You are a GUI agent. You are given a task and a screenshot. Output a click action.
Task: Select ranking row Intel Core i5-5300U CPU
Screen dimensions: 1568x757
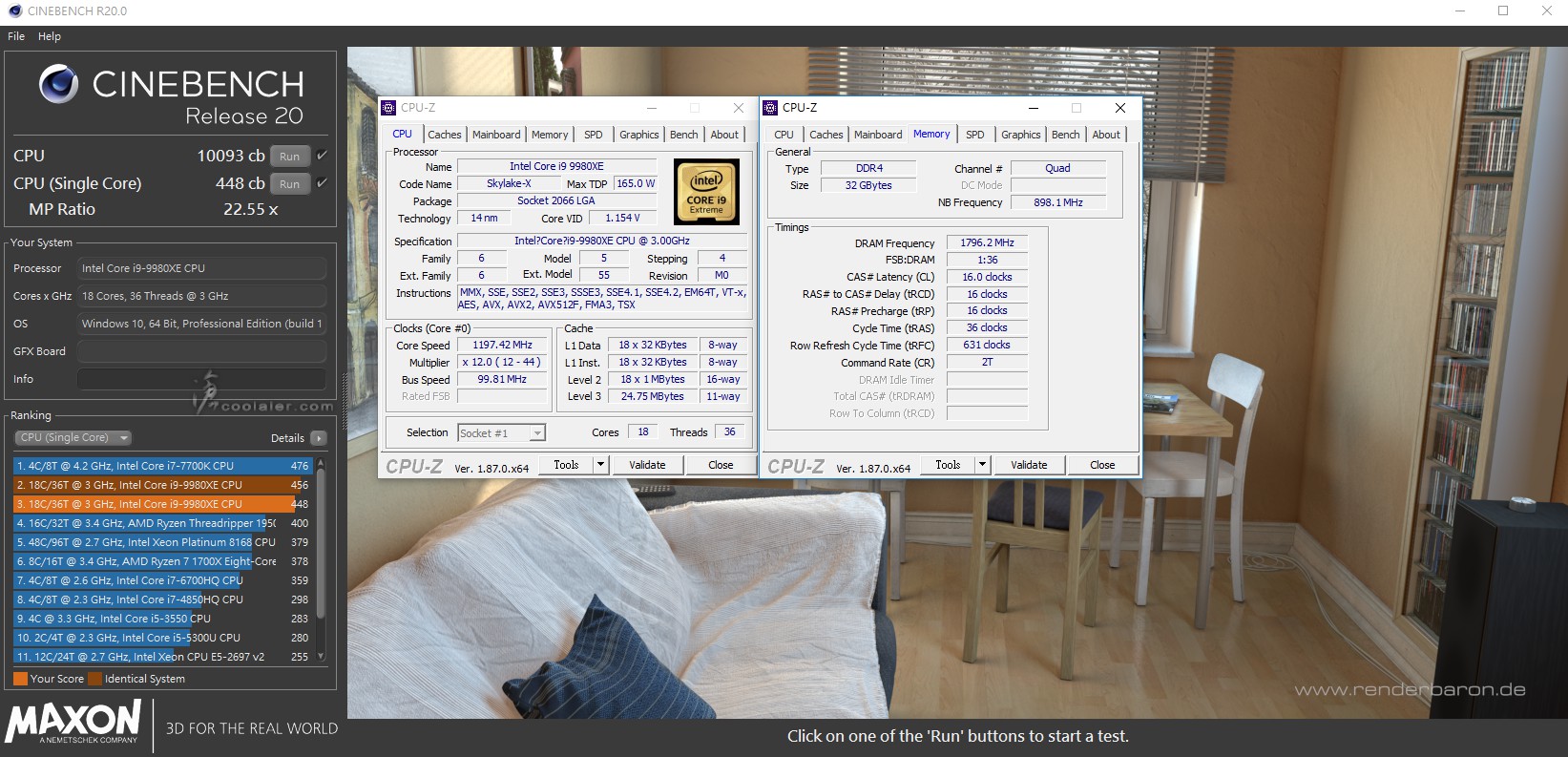162,638
